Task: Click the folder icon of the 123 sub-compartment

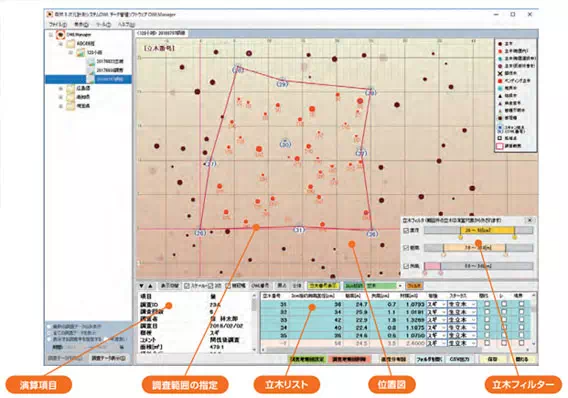Action: pyautogui.click(x=80, y=52)
